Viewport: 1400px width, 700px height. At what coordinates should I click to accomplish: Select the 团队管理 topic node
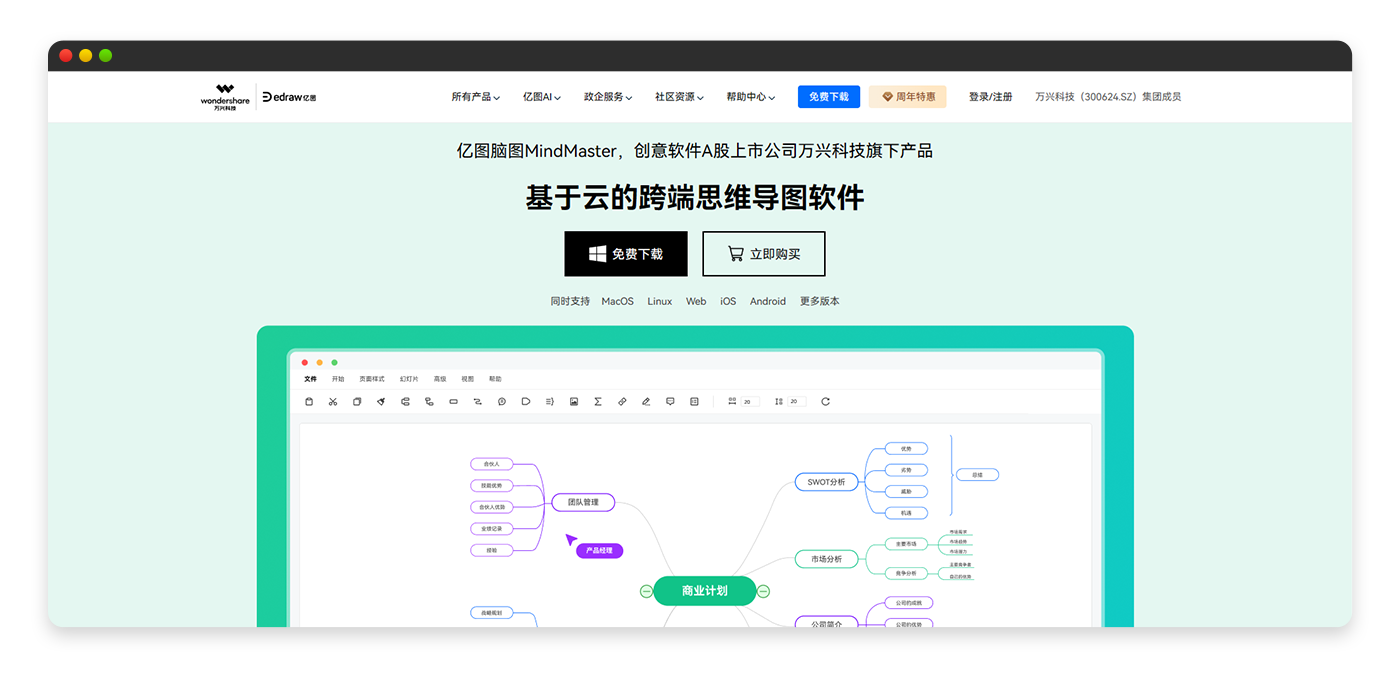[583, 502]
